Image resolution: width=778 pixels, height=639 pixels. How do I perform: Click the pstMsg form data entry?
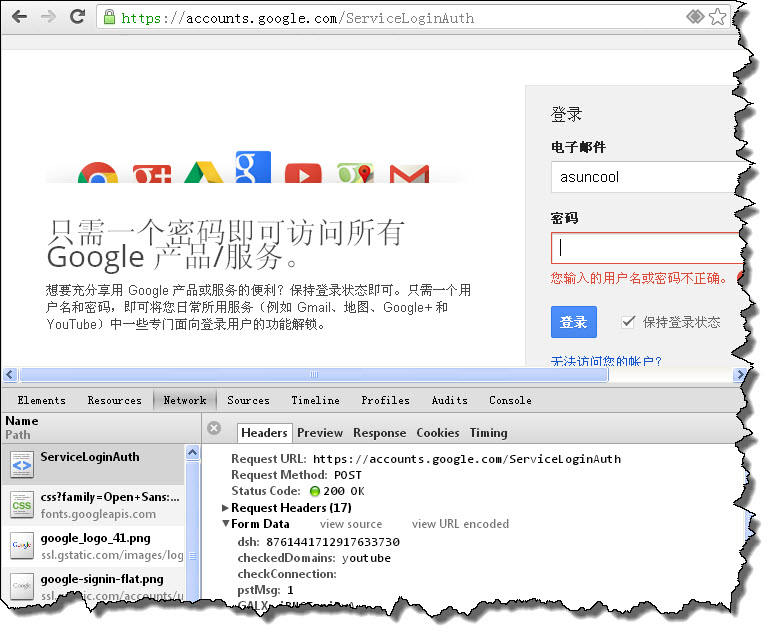[265, 590]
